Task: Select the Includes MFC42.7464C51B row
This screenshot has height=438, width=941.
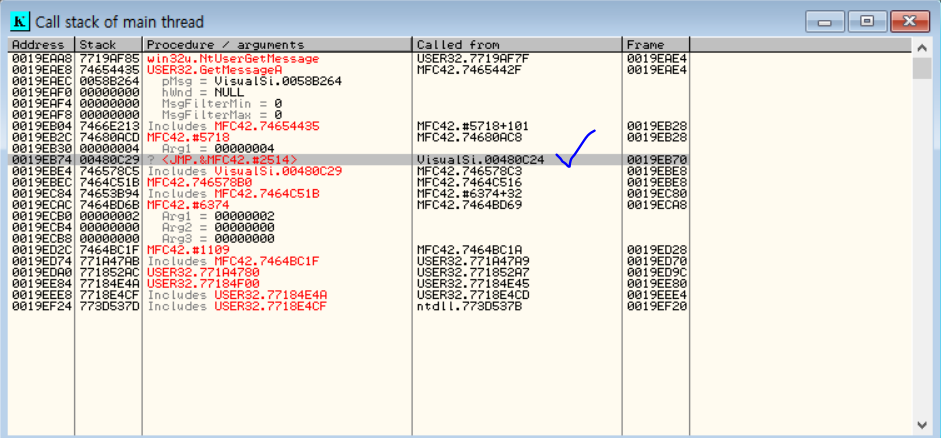Action: point(460,193)
